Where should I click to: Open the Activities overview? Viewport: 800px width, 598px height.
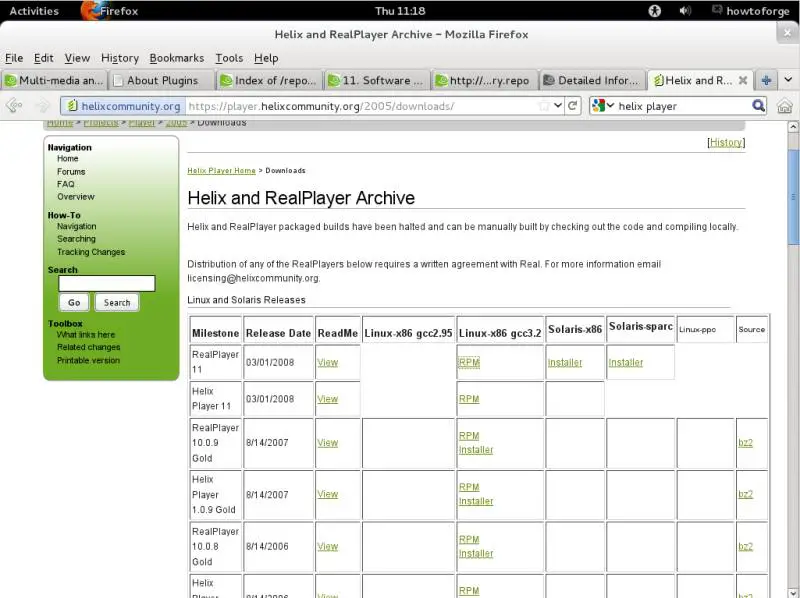[34, 11]
